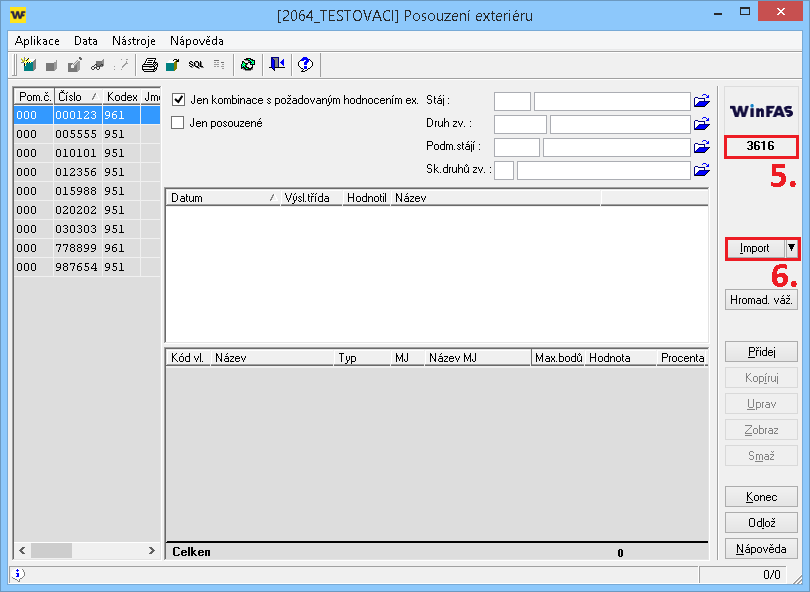Click the printer icon in toolbar
Screen dimensions: 810x592
pos(149,65)
